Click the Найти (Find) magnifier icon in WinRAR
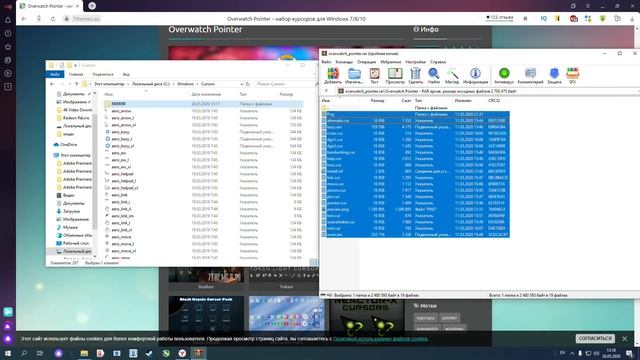Screen dimensions: 640x360 [433, 76]
